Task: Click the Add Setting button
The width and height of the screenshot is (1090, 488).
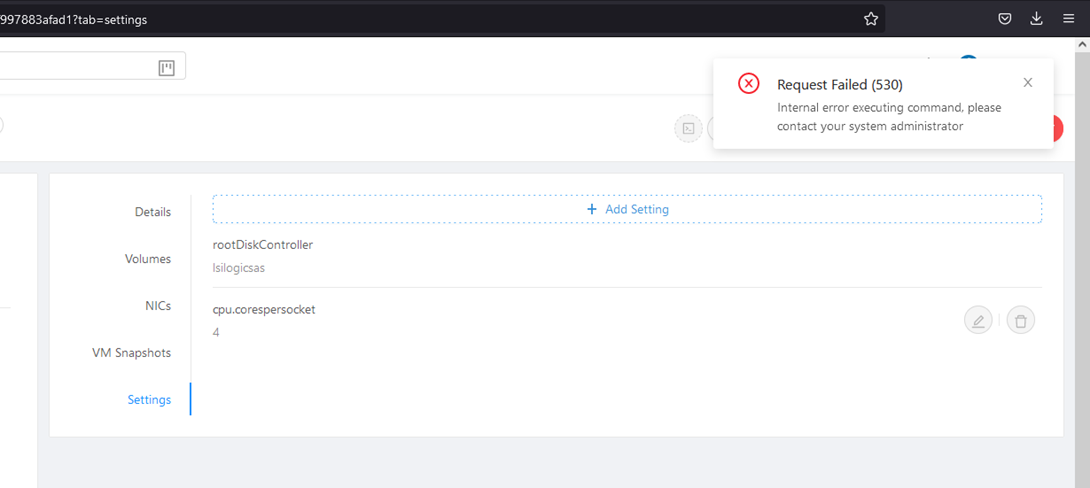Action: pyautogui.click(x=627, y=209)
